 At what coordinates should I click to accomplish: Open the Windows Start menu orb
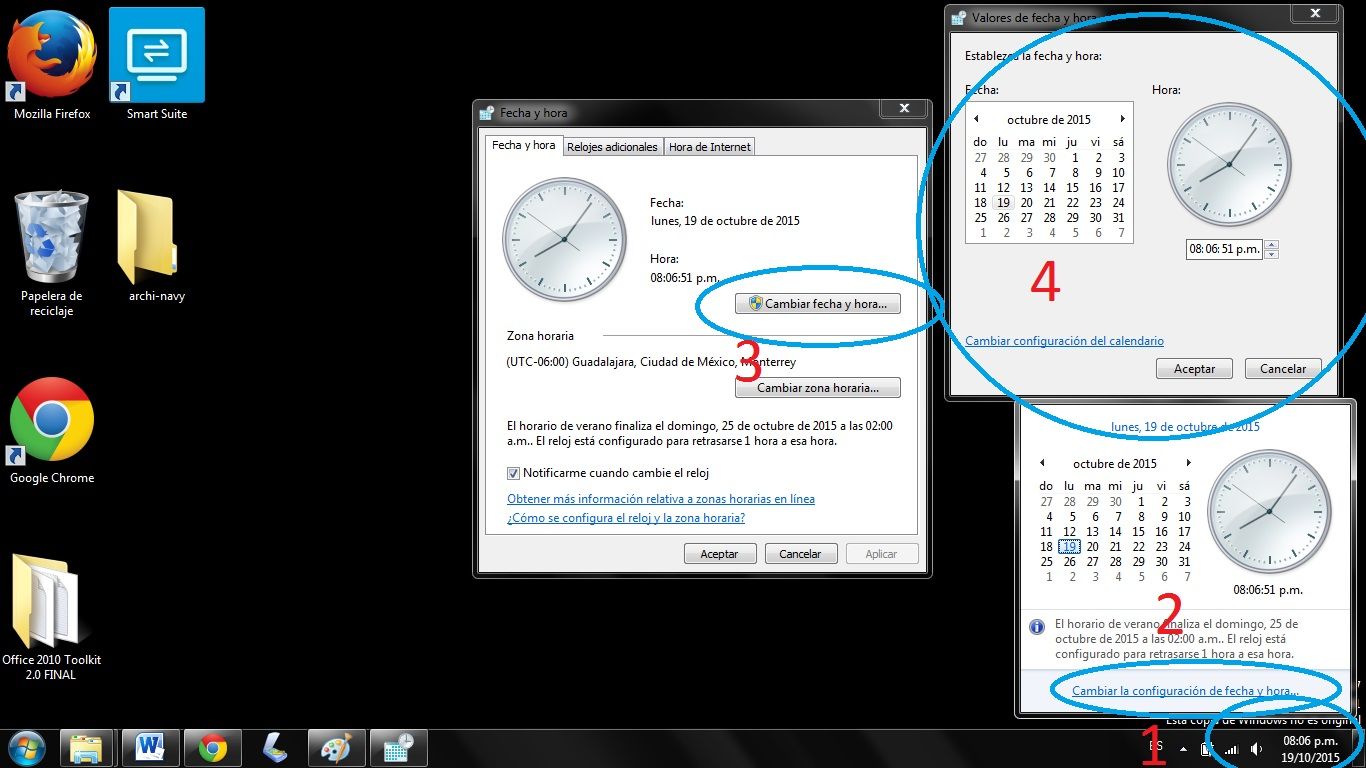(26, 747)
